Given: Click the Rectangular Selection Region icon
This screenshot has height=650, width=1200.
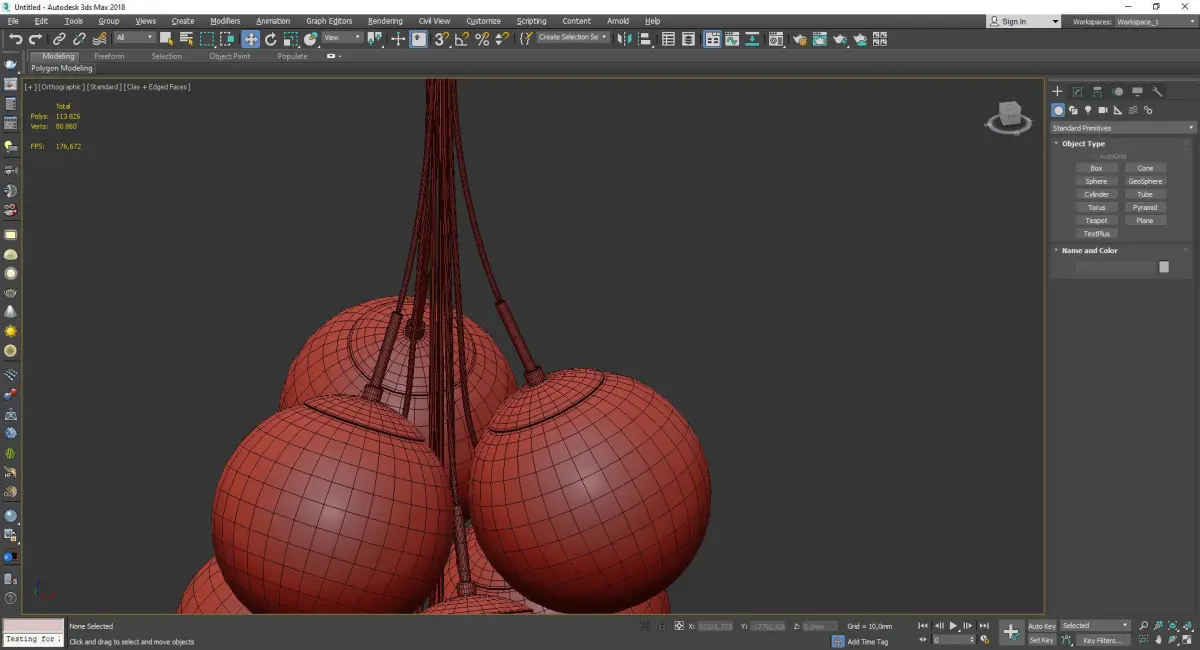Looking at the screenshot, I should (x=207, y=39).
